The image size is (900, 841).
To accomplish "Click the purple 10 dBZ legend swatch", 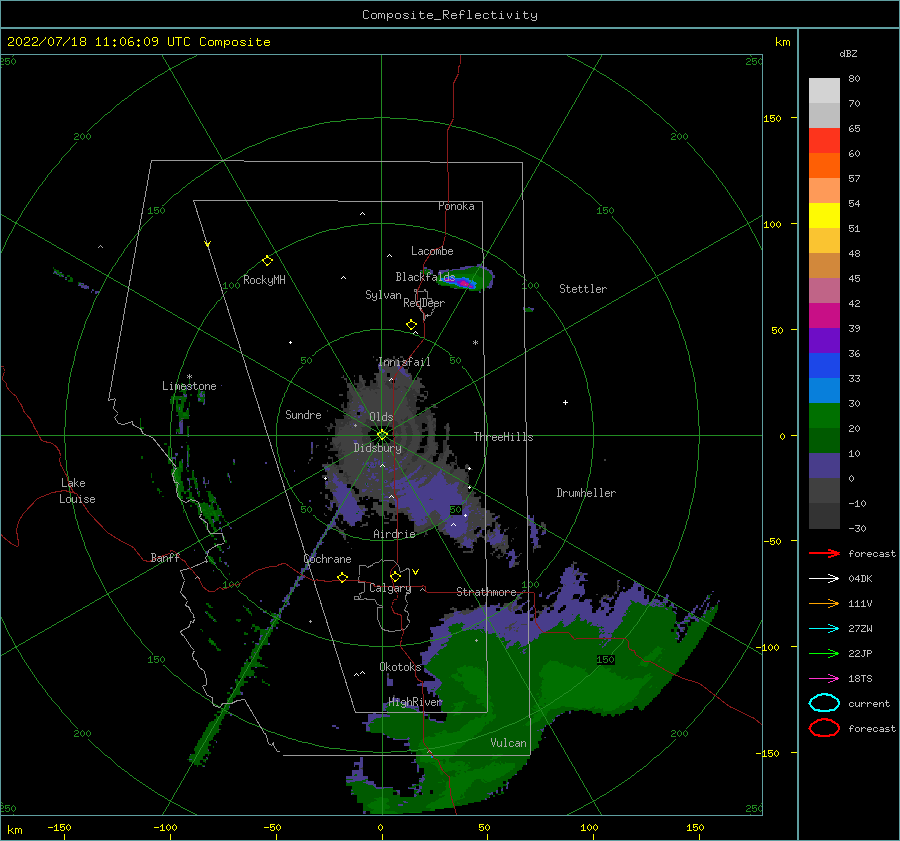I will (824, 466).
